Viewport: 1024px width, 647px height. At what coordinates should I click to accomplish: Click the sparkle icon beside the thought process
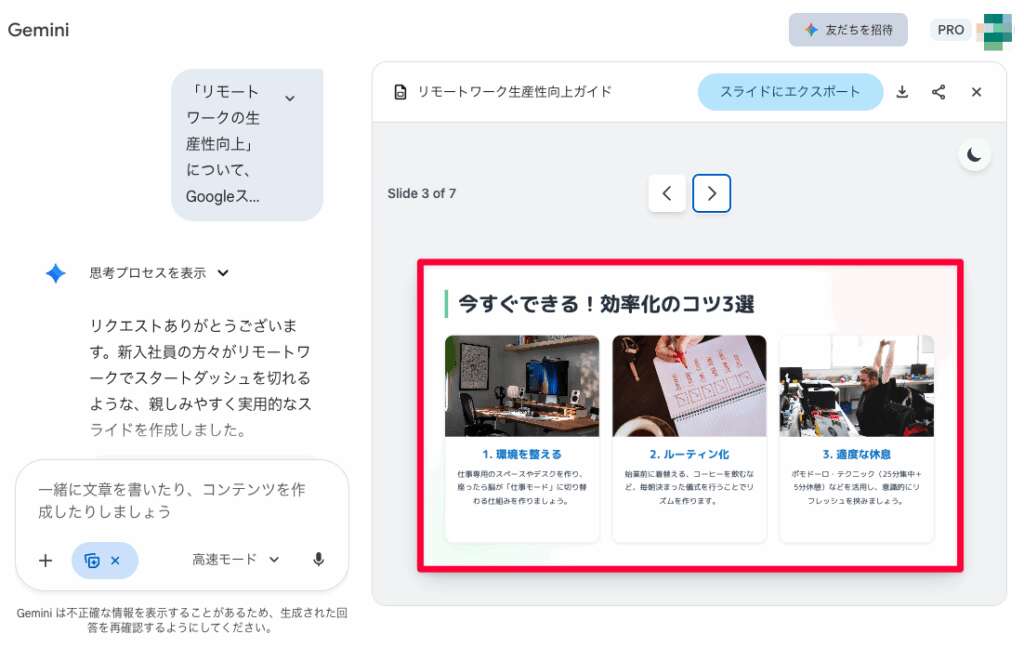(x=58, y=271)
